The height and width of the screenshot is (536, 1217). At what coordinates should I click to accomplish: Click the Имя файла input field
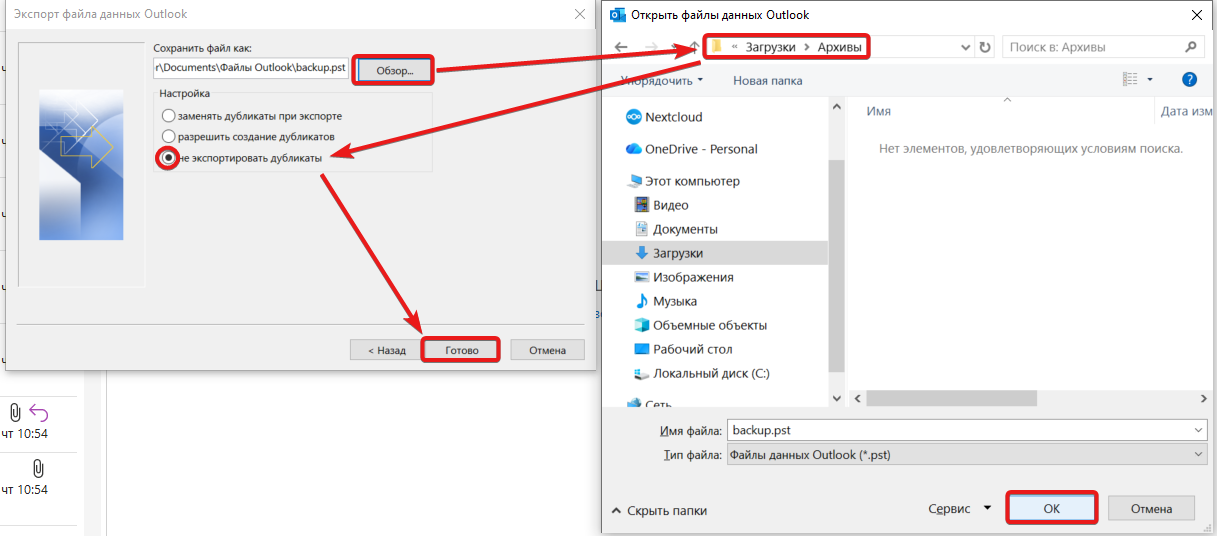click(x=966, y=430)
